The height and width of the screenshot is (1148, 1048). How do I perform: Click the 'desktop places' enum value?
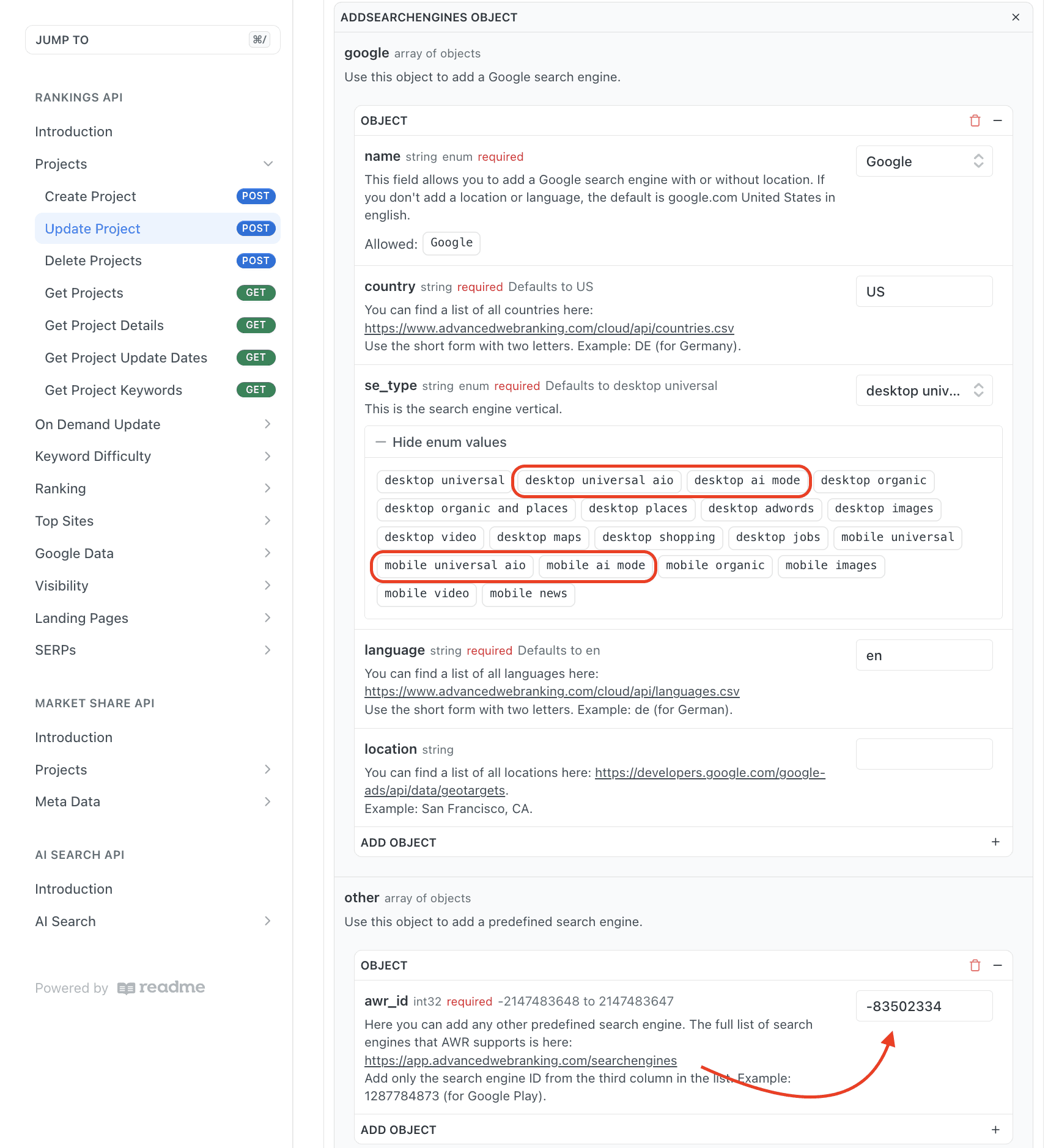638,509
